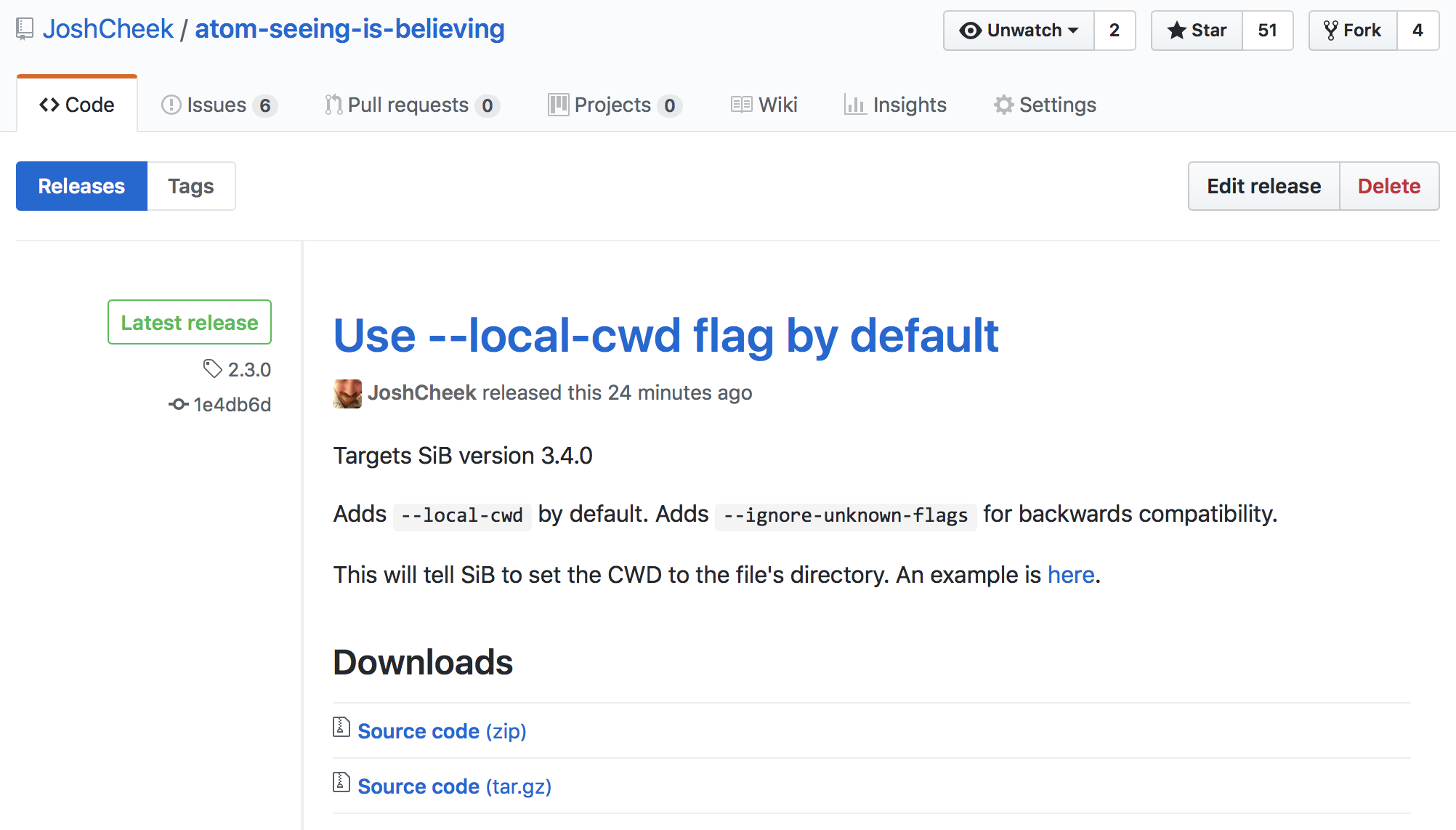Click JoshCheek's avatar image
1456x830 pixels.
click(347, 392)
